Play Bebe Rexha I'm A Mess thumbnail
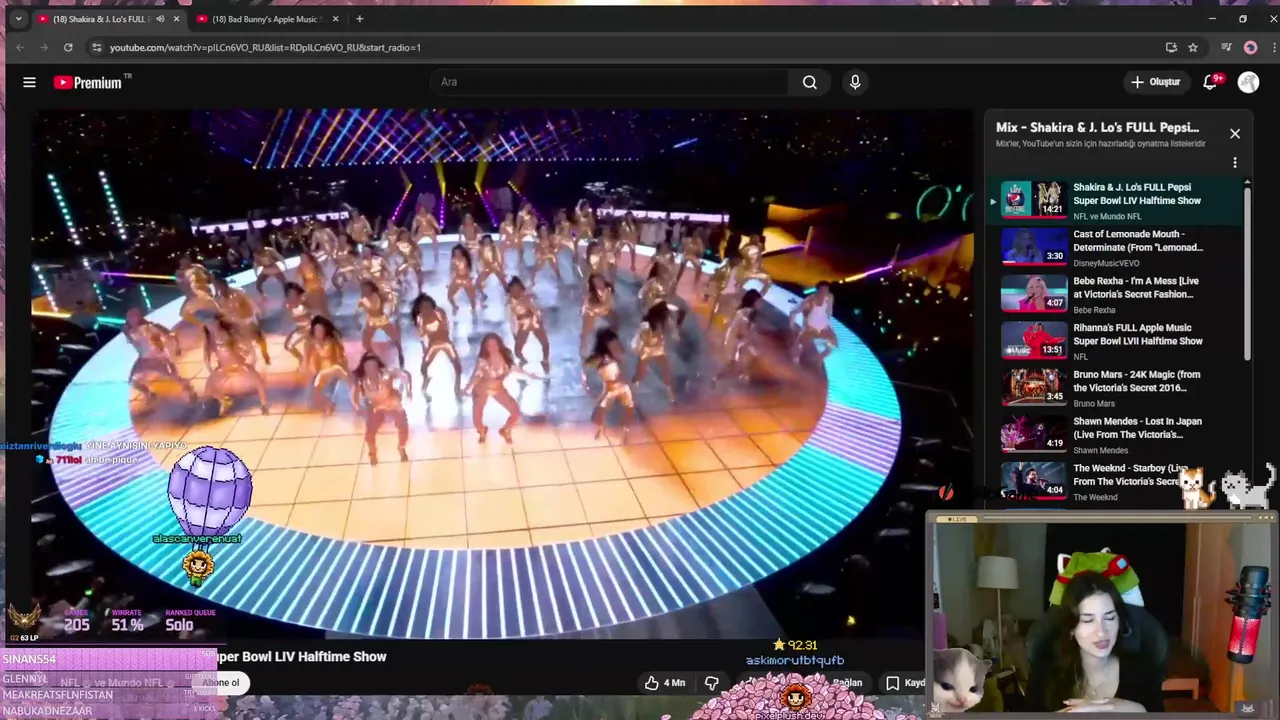 (x=1034, y=294)
